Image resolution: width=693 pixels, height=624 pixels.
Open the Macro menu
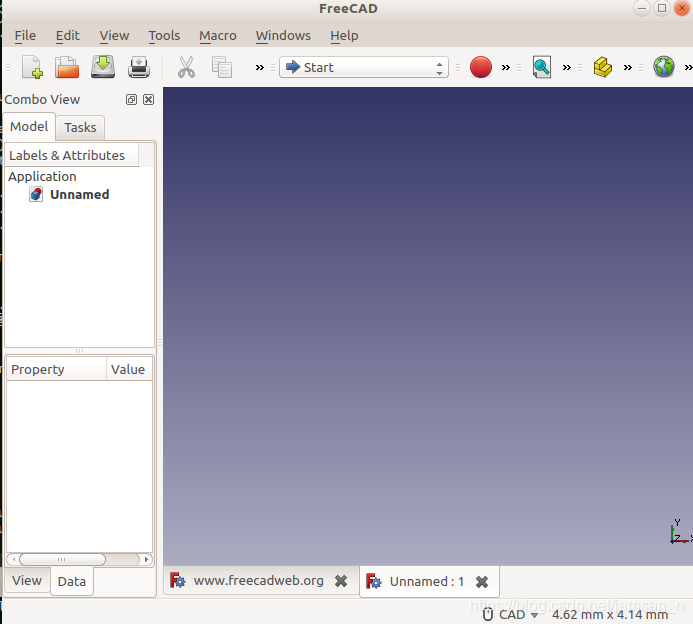(218, 35)
